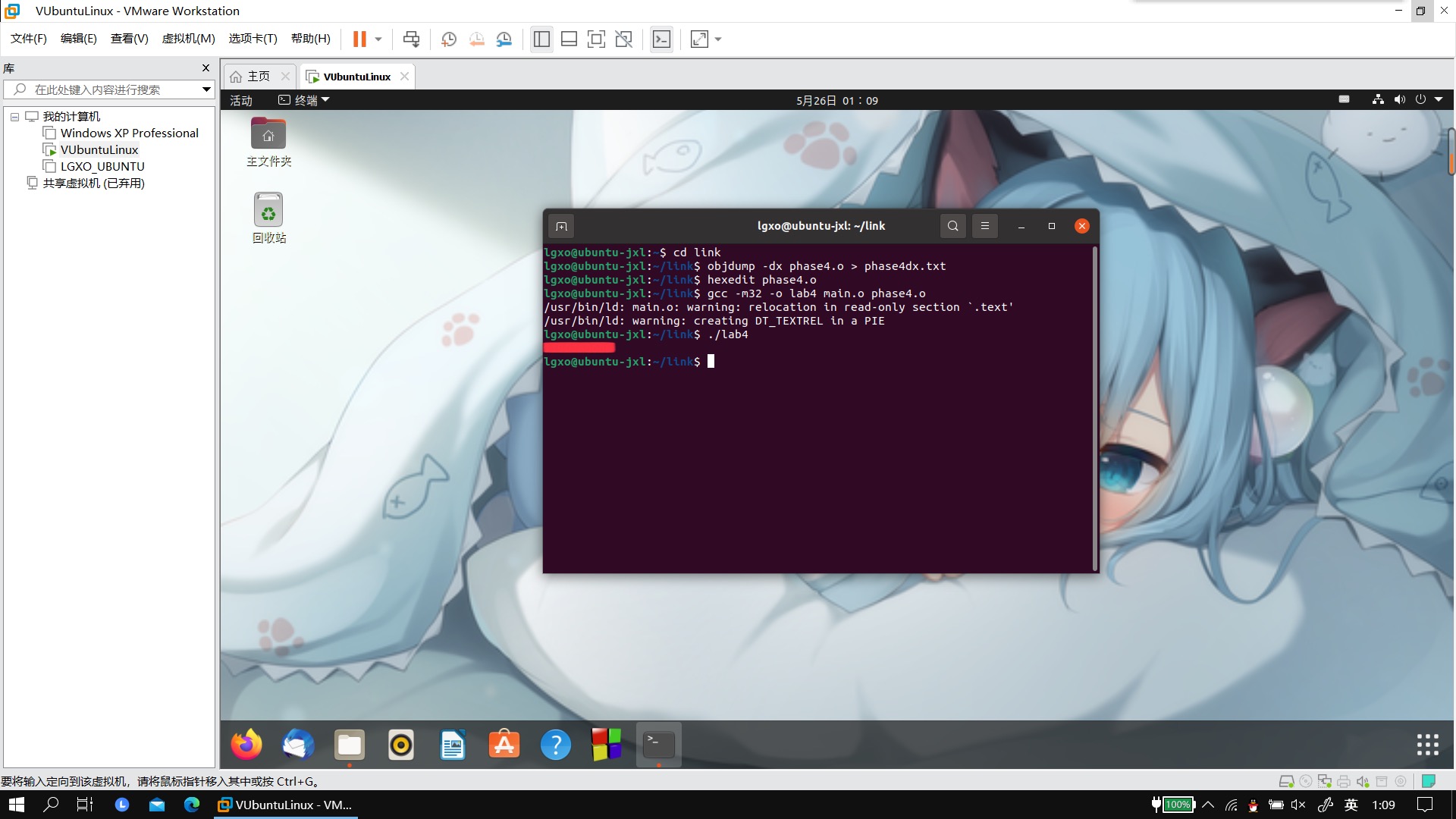The height and width of the screenshot is (819, 1456).
Task: Click the Ubuntu volume icon in top bar
Action: [x=1399, y=100]
